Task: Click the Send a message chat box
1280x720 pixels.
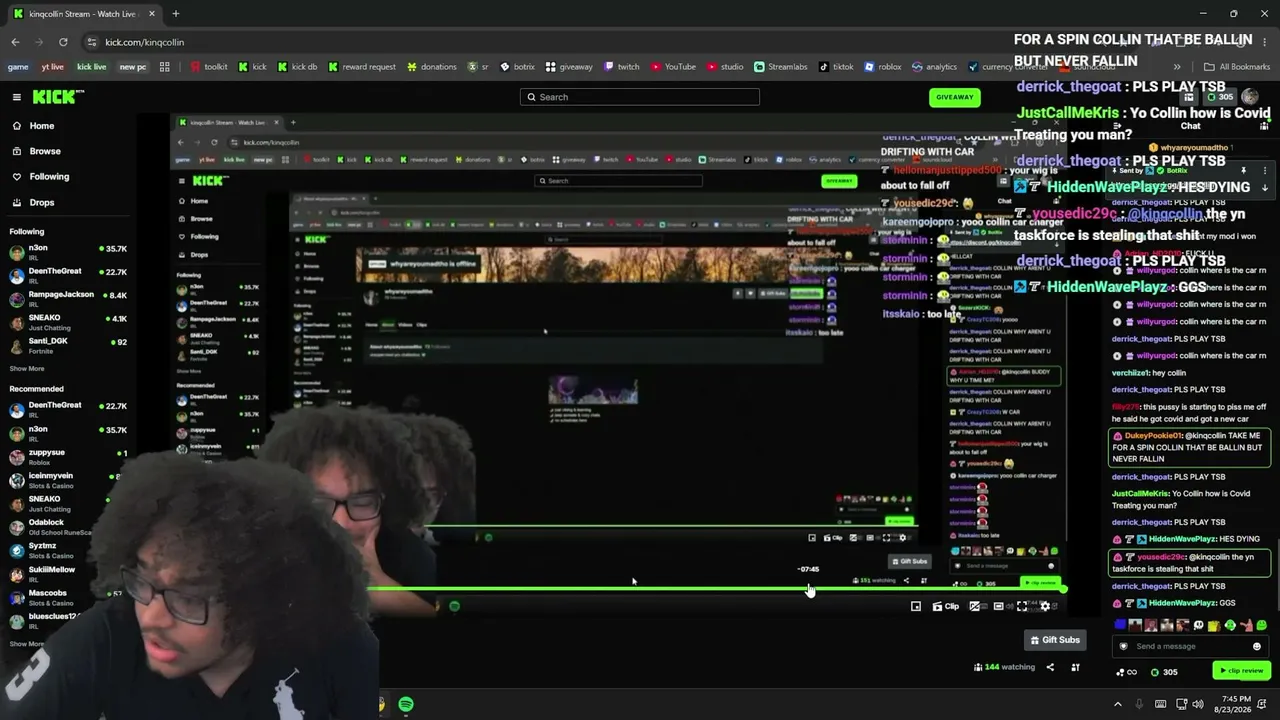Action: click(1190, 646)
